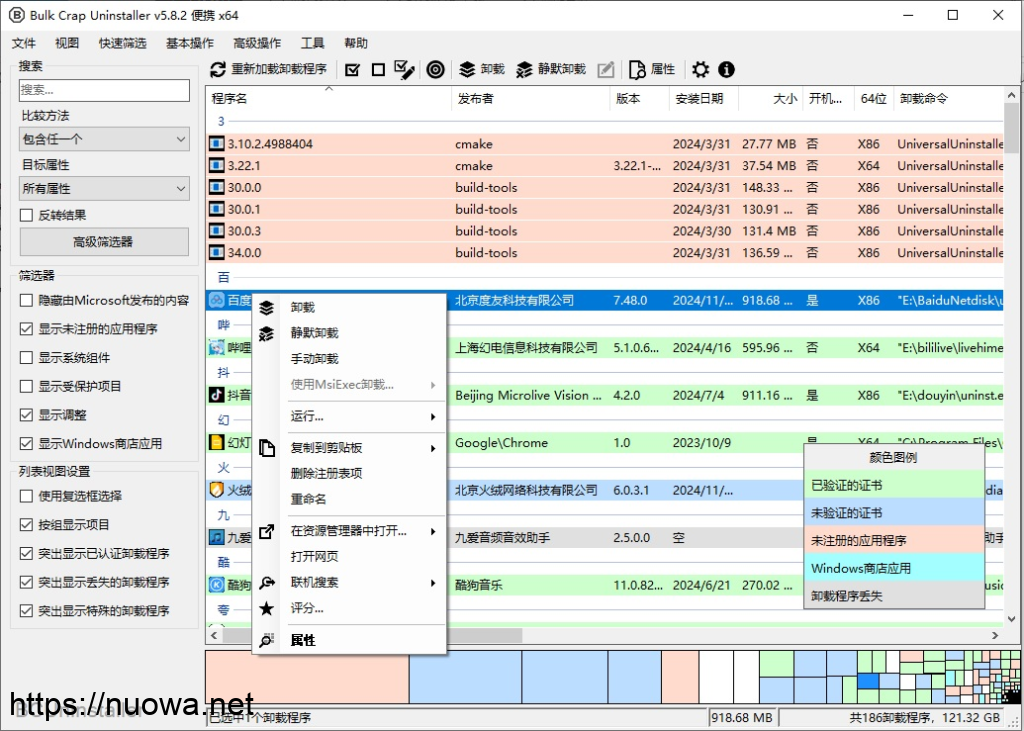1024x731 pixels.
Task: Click the 属性 toolbar button
Action: [x=652, y=70]
